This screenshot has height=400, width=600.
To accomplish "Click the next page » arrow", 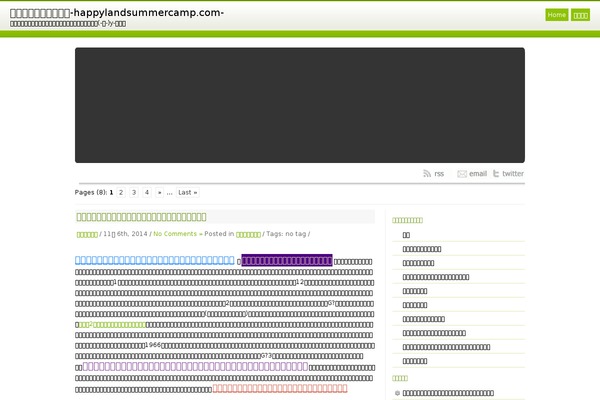I will [x=160, y=193].
